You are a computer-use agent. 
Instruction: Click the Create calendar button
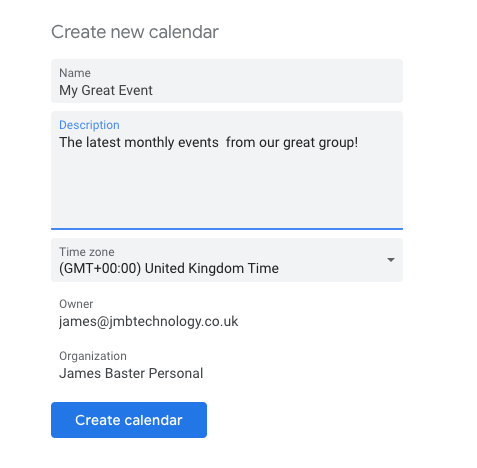129,420
